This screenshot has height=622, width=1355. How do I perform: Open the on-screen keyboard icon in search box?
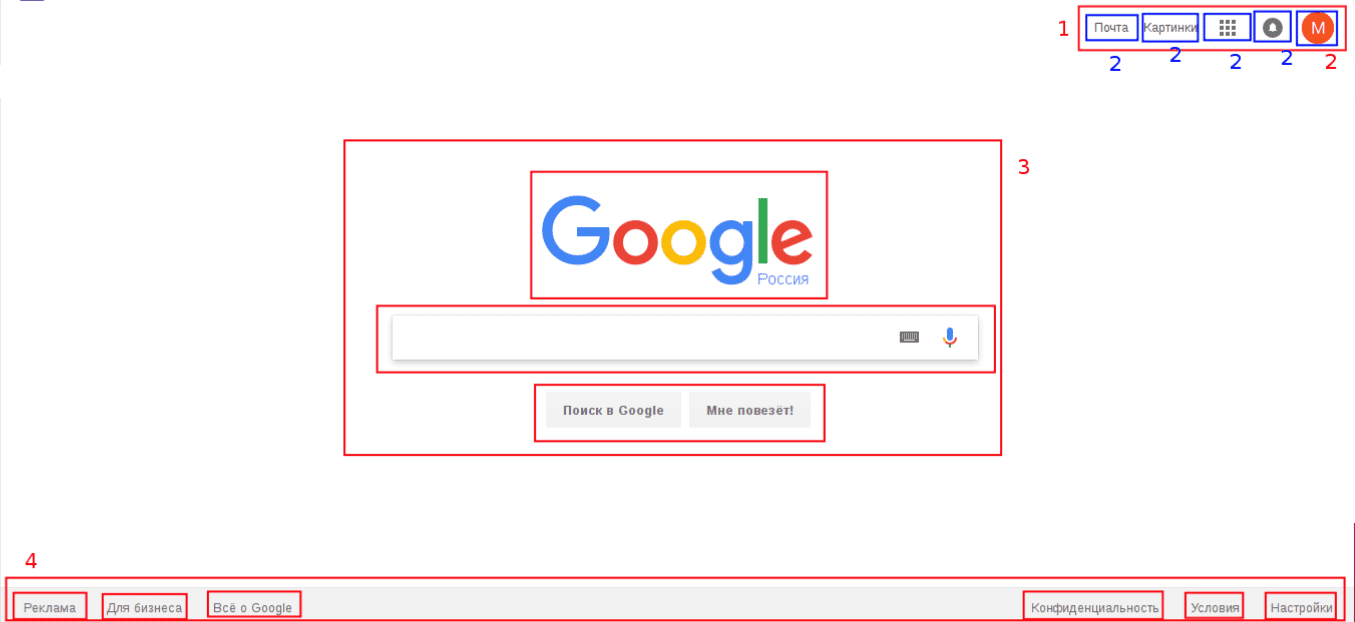(x=909, y=338)
